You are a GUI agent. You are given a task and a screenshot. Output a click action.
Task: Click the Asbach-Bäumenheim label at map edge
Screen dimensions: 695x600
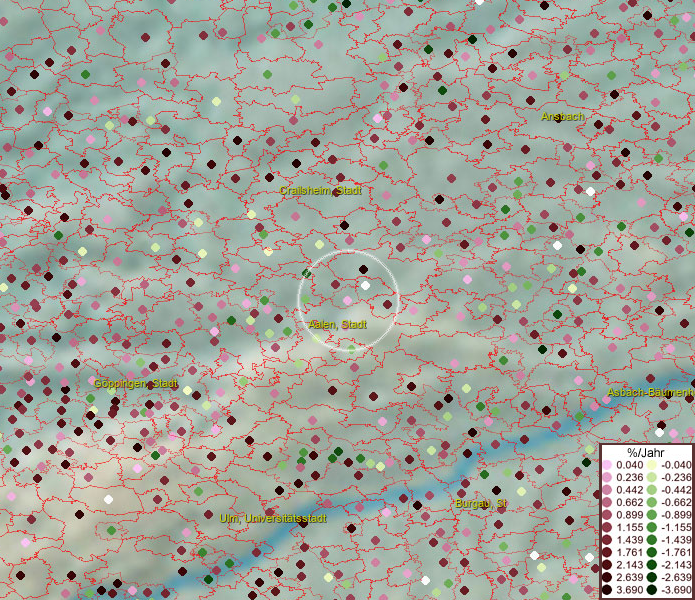(x=650, y=392)
